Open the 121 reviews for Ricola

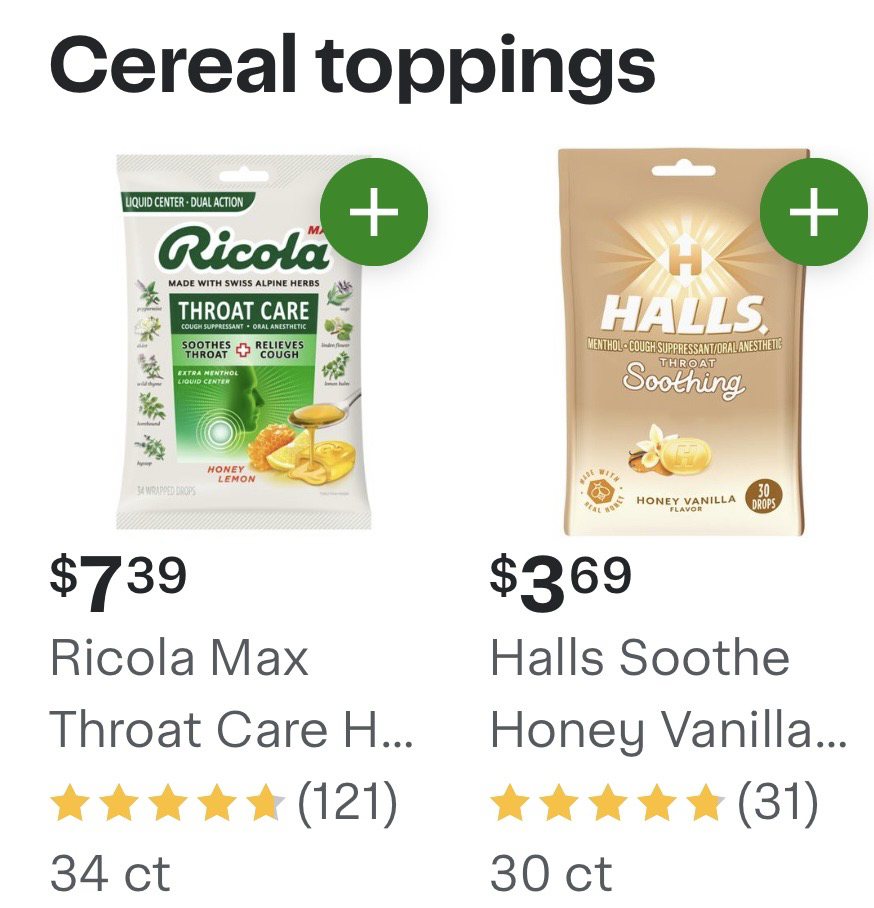tap(348, 802)
